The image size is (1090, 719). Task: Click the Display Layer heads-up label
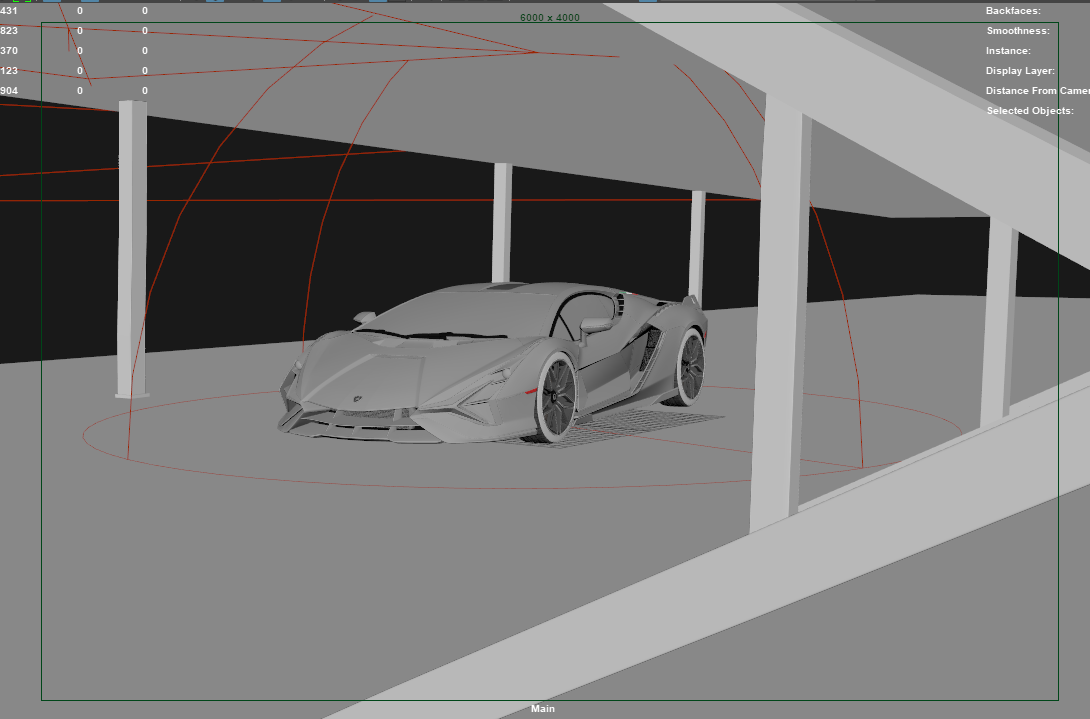click(x=1020, y=71)
